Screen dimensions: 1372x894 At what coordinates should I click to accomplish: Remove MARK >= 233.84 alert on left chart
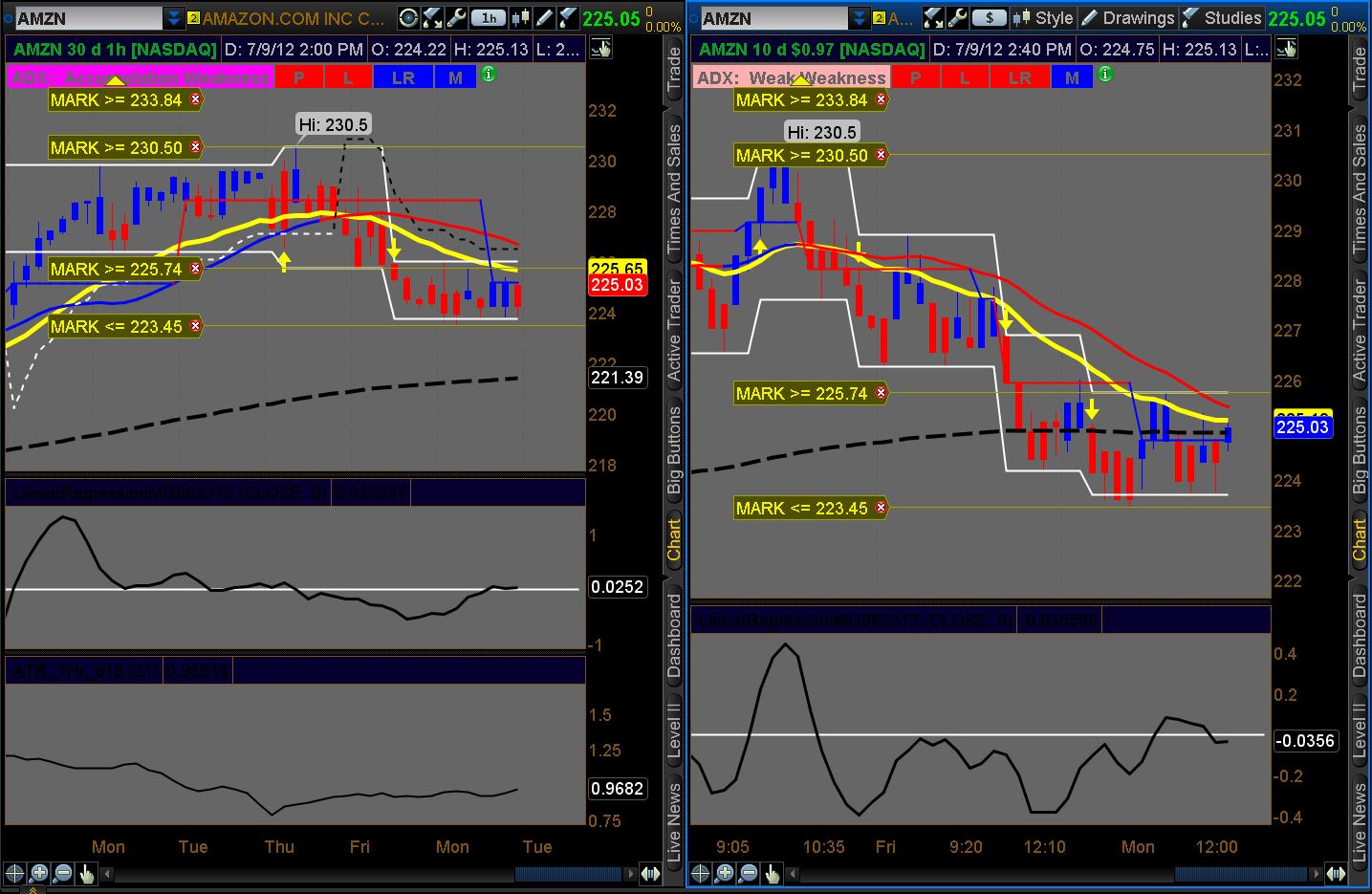coord(196,98)
